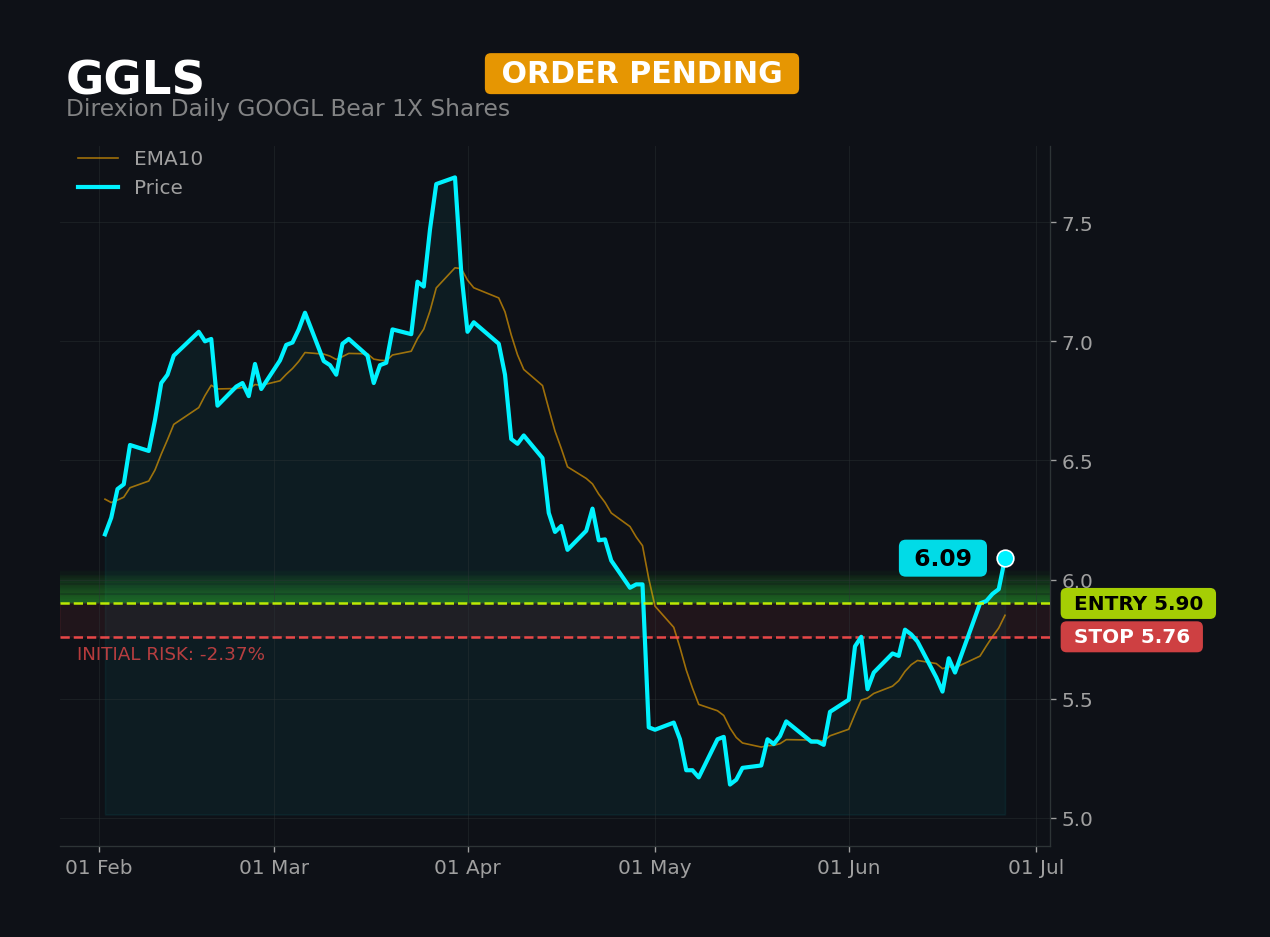Click the INITIAL RISK -2.37% text
This screenshot has width=1270, height=937.
point(171,655)
